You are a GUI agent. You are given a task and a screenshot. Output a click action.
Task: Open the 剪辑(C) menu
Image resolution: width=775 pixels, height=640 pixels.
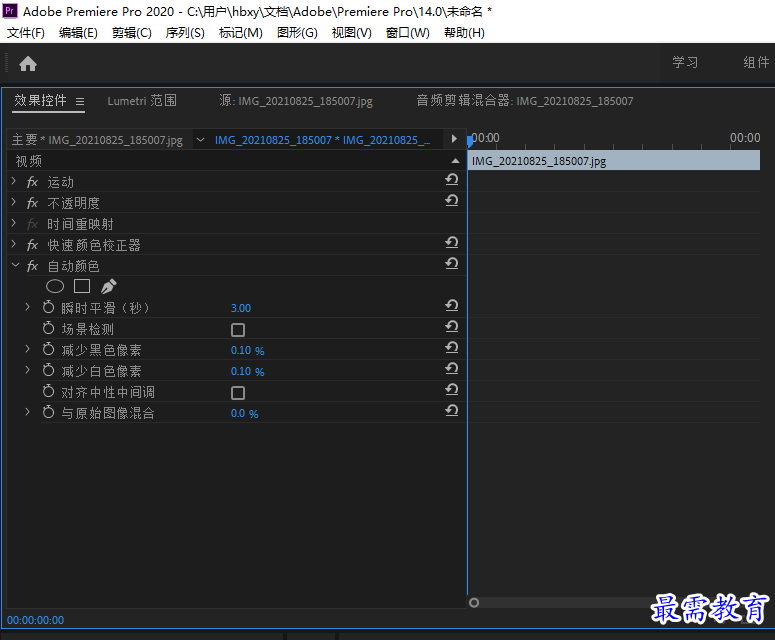tap(131, 33)
